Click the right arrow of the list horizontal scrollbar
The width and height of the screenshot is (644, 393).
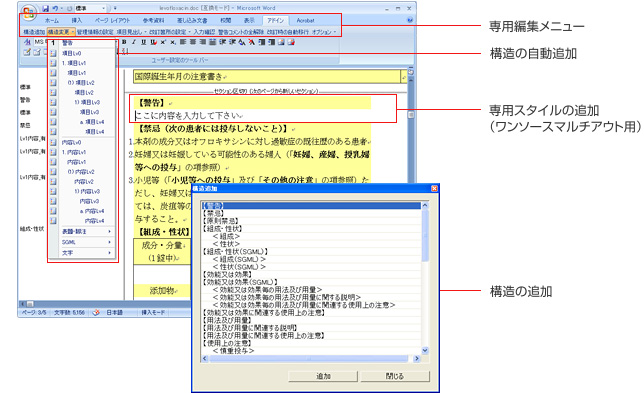coord(417,359)
